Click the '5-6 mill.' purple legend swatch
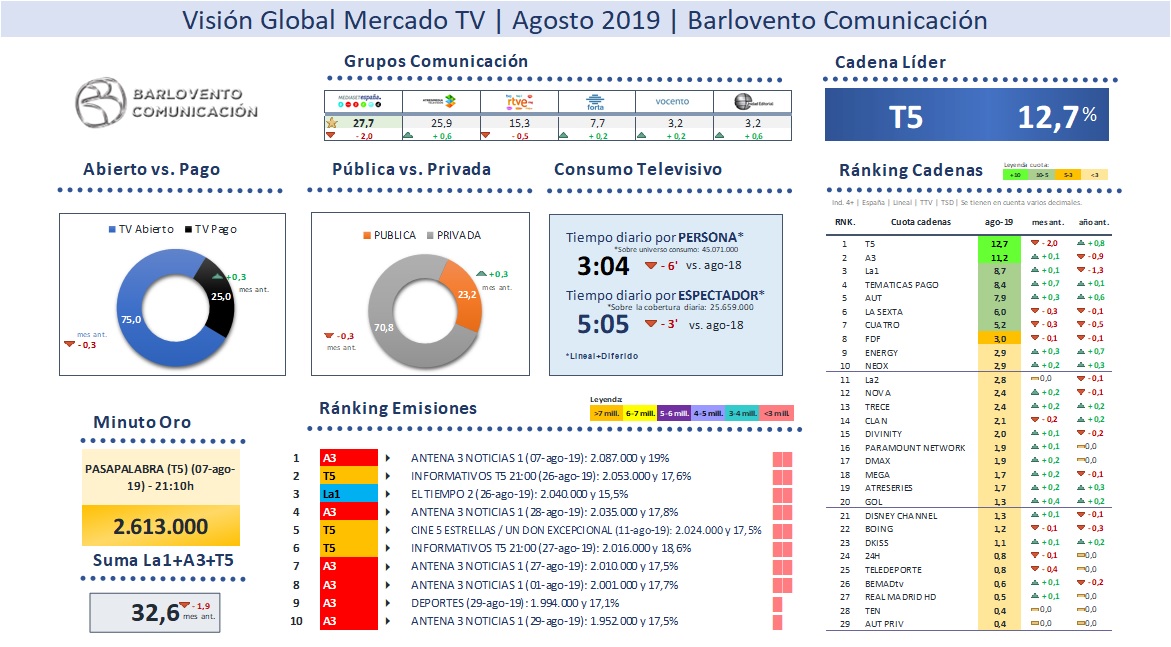This screenshot has width=1171, height=647. tap(674, 413)
